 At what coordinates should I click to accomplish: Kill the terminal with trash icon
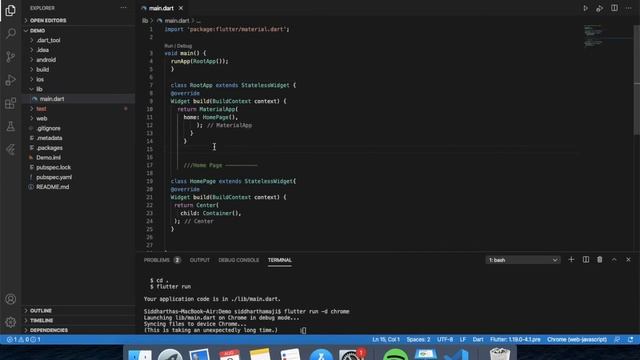[x=600, y=260]
